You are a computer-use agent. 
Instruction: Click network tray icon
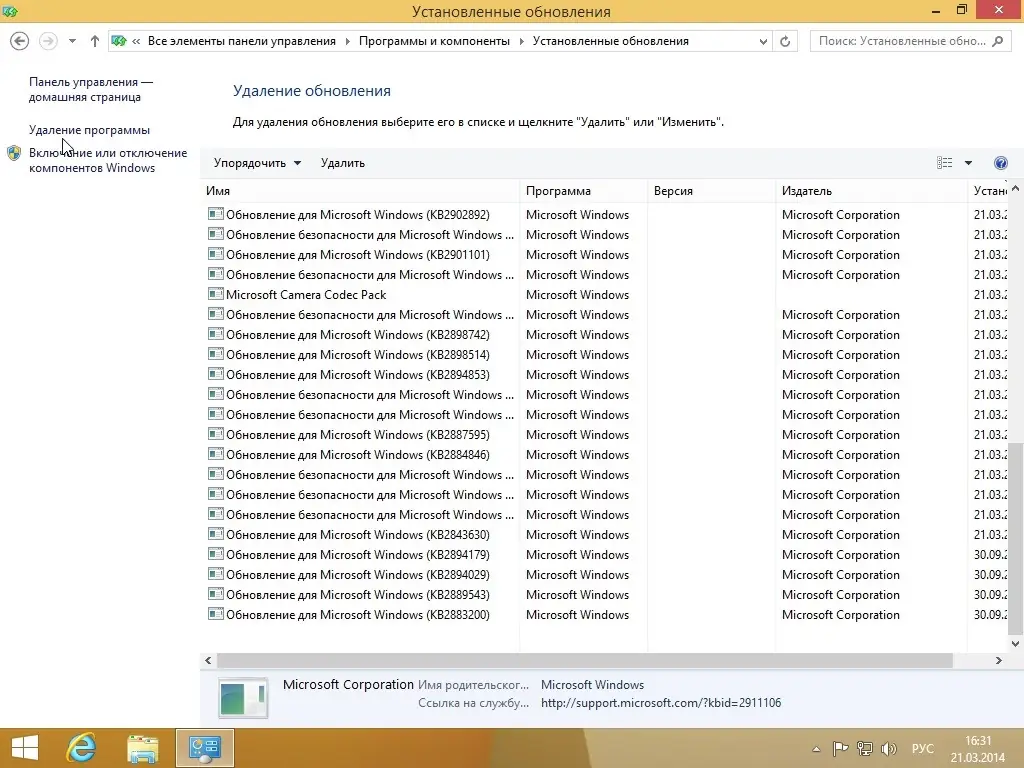tap(865, 748)
